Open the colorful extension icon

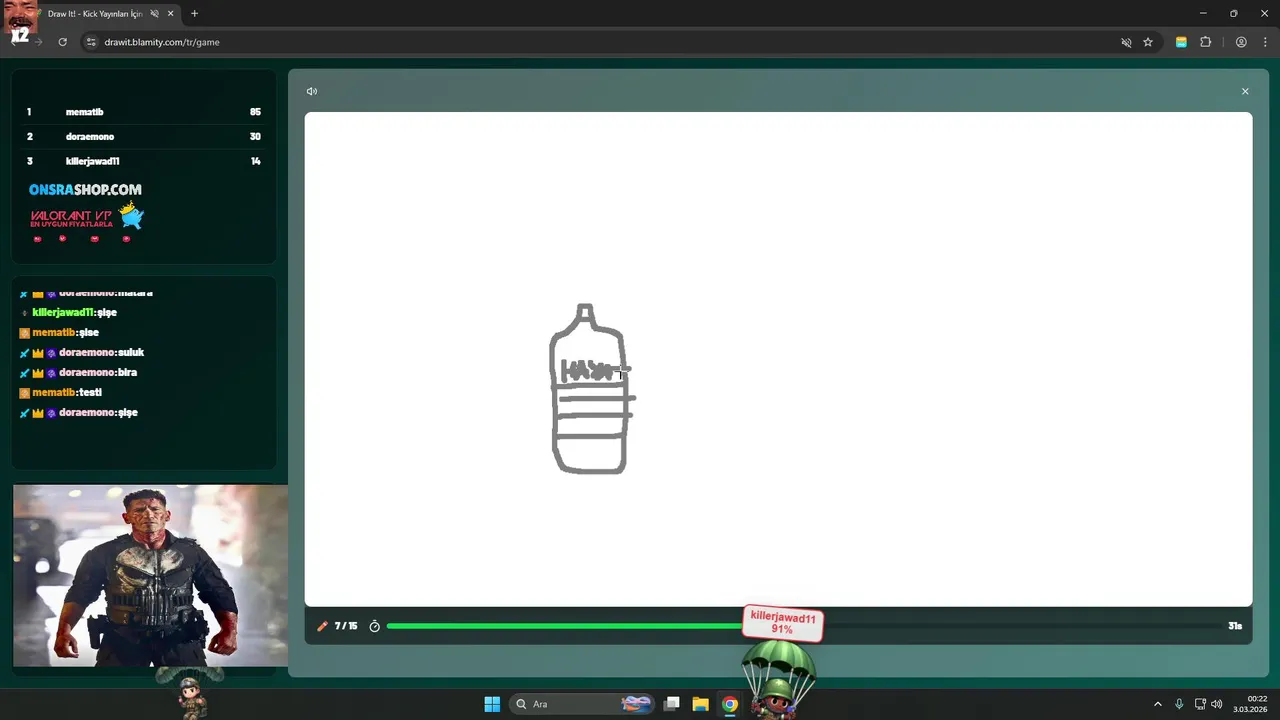1181,42
